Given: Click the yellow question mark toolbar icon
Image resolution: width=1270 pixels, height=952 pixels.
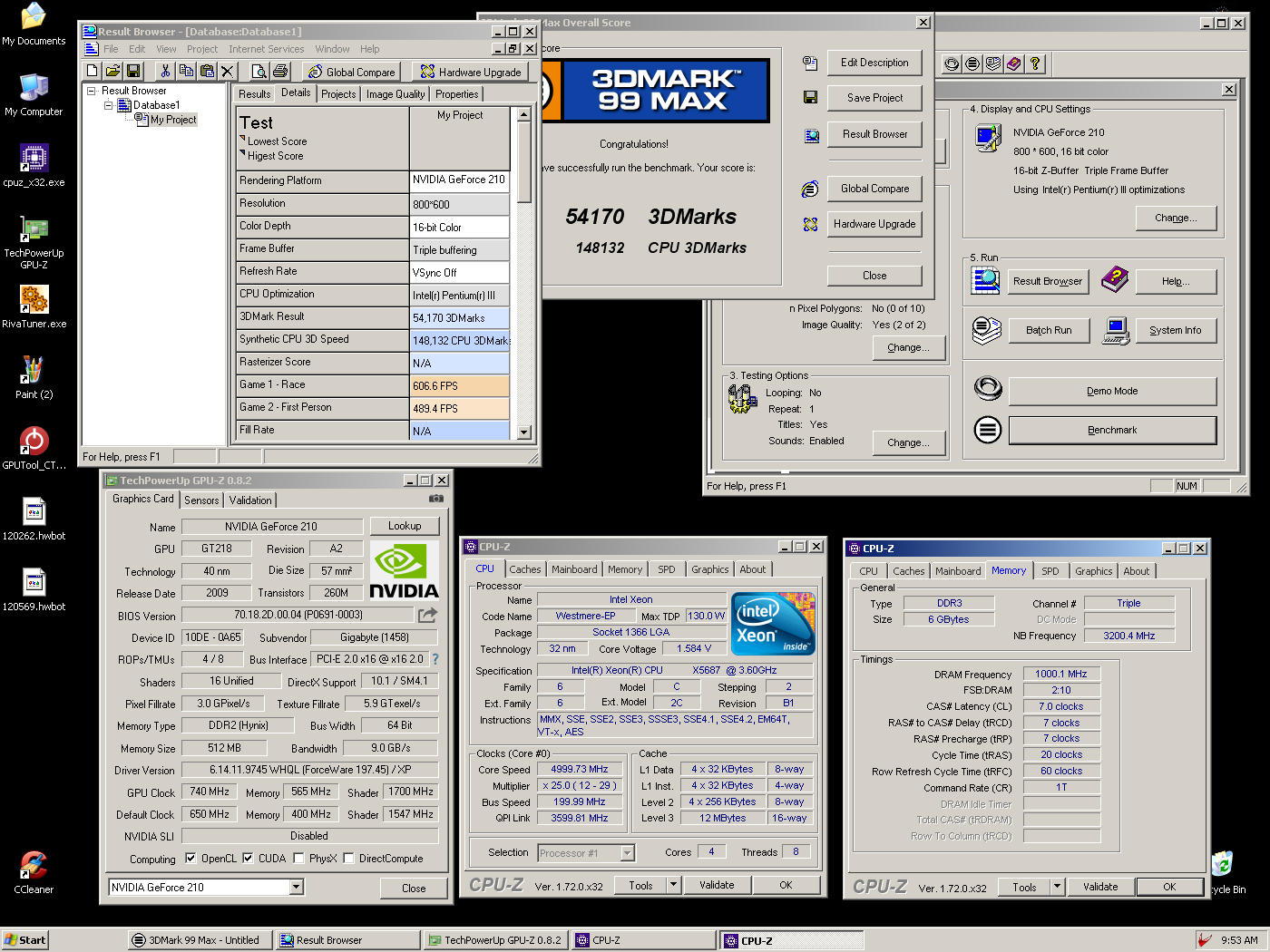Looking at the screenshot, I should [1035, 63].
